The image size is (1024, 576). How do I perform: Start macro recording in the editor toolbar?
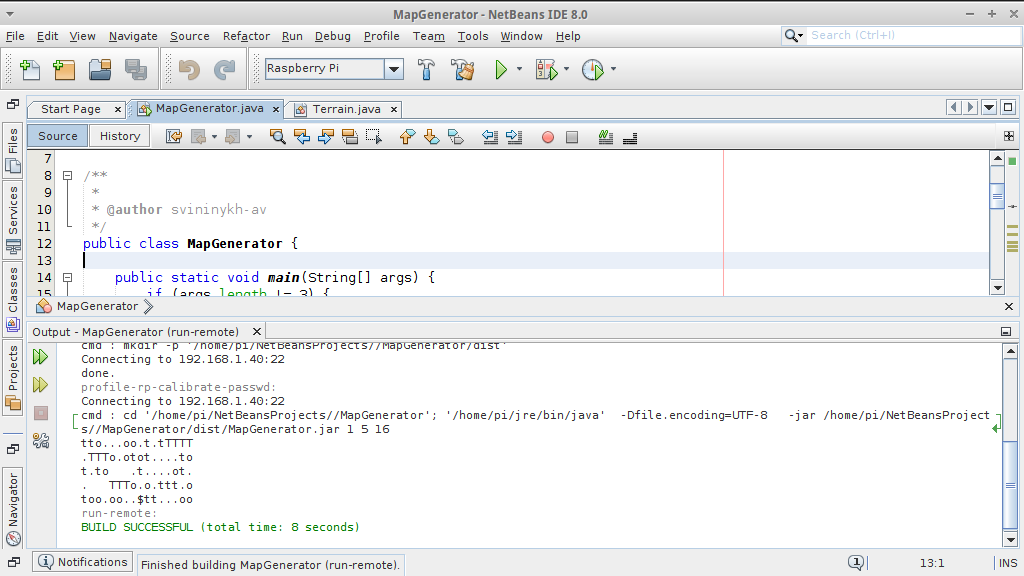pos(546,136)
